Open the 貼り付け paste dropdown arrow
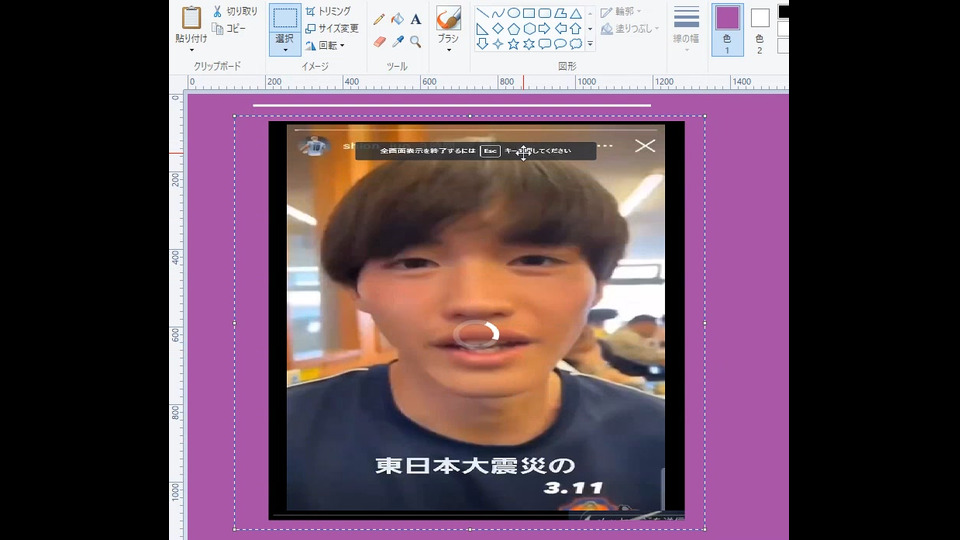Screen dimensions: 960x540 (x=191, y=50)
